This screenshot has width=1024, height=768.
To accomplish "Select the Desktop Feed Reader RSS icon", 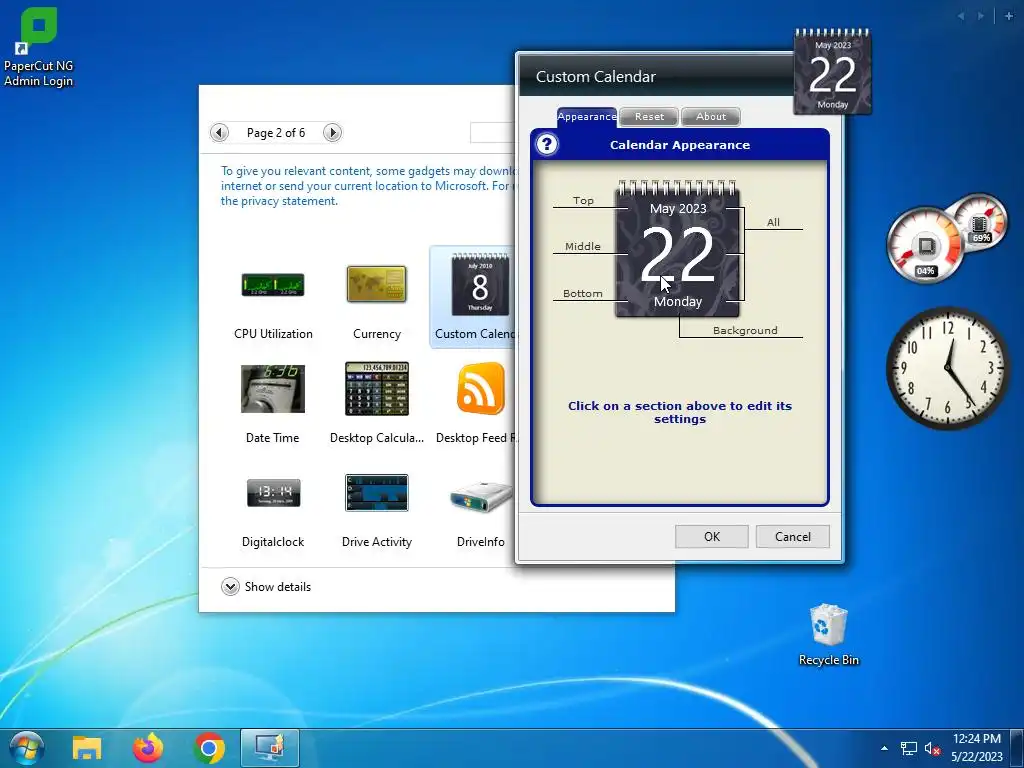I will pos(481,389).
